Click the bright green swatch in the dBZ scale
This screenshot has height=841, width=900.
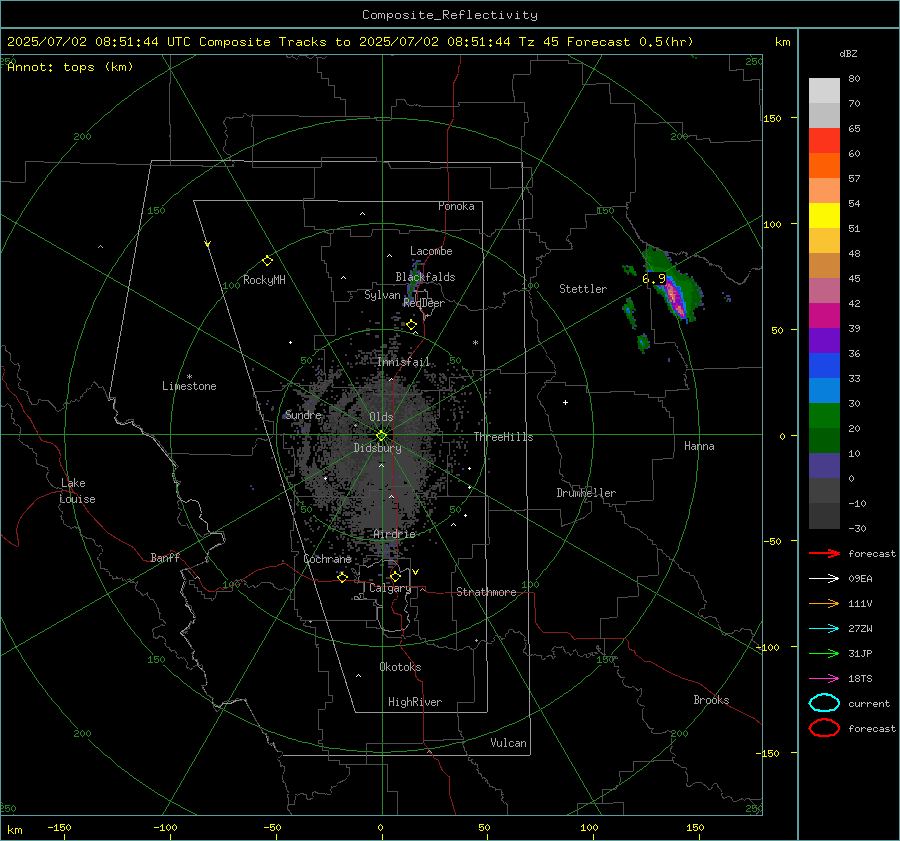(824, 416)
